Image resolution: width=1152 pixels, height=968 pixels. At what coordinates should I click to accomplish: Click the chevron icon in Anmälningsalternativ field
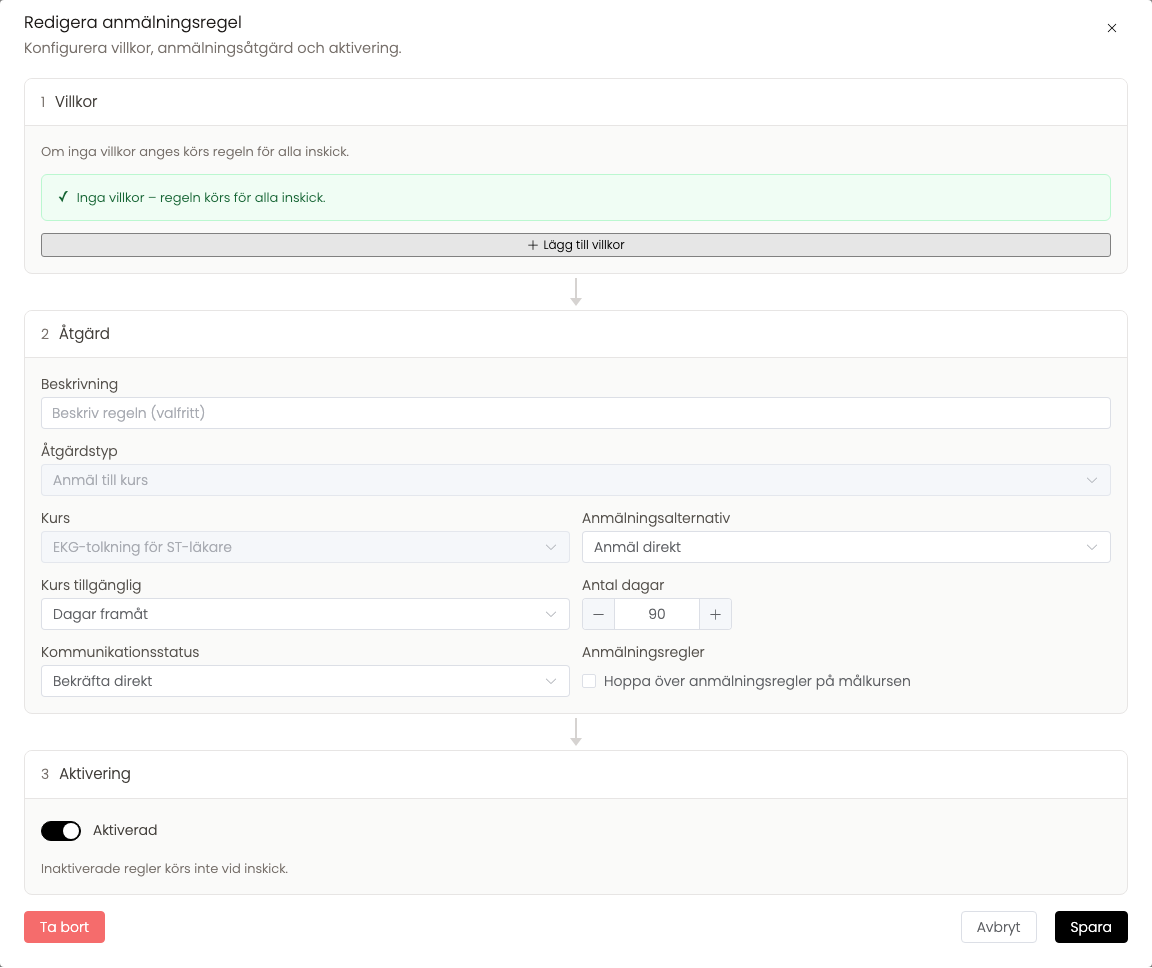coord(1092,547)
